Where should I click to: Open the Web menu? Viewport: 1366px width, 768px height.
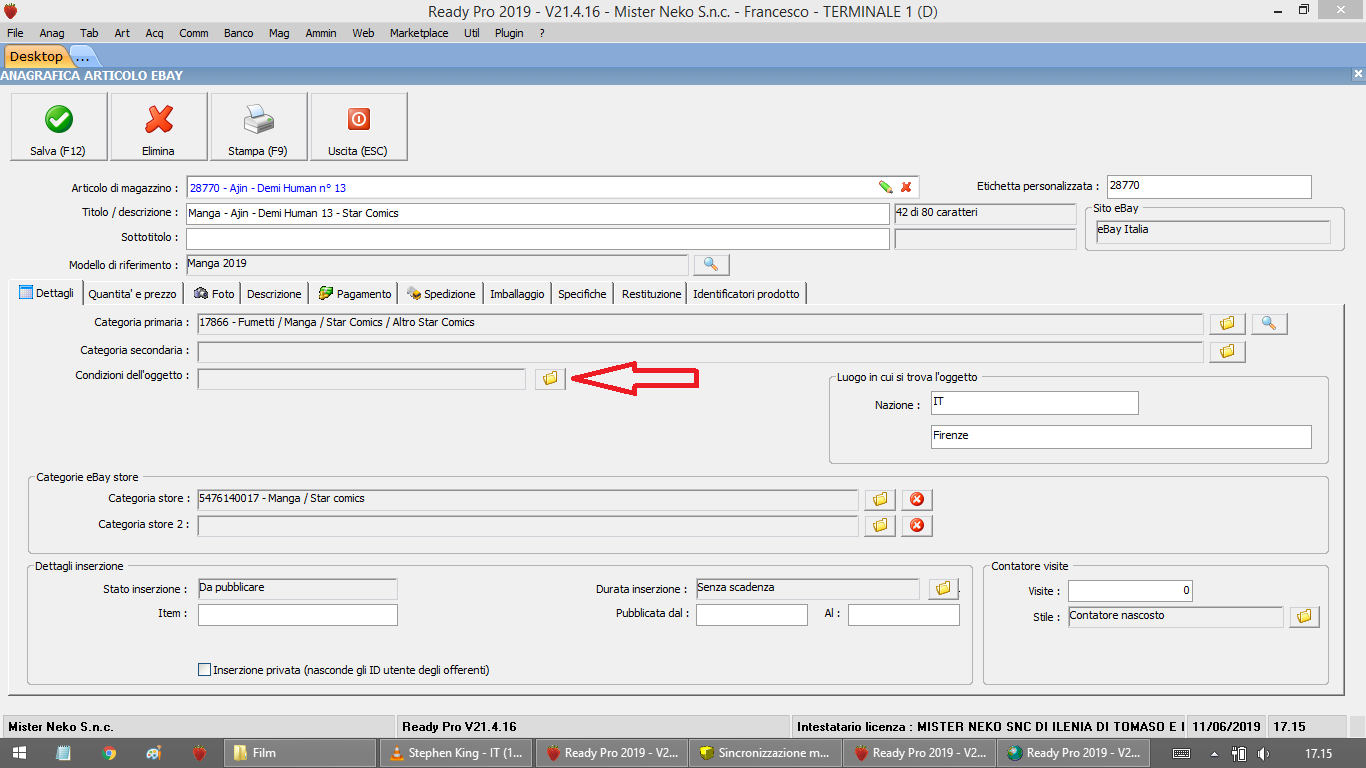[363, 33]
